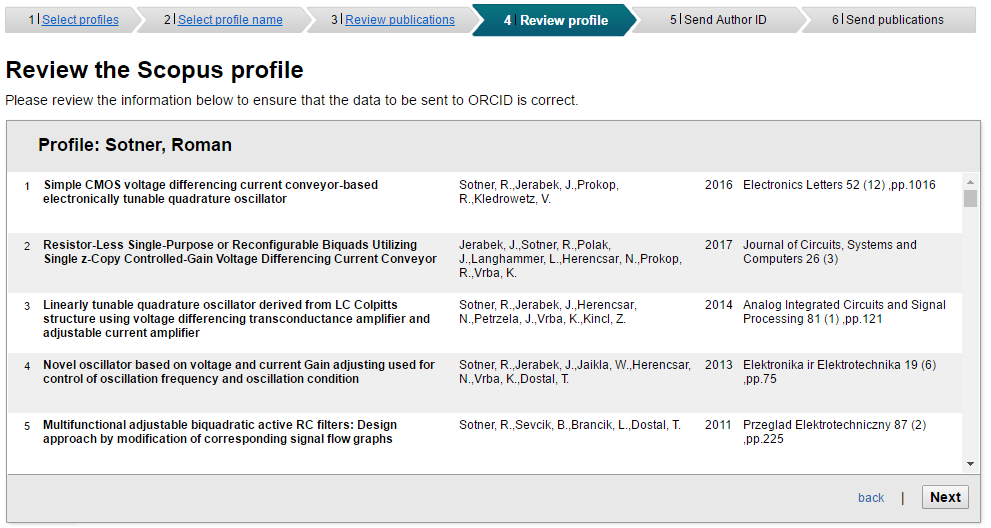The image size is (991, 528).
Task: Click the Electronics Letters 52 journal entry
Action: 839,185
